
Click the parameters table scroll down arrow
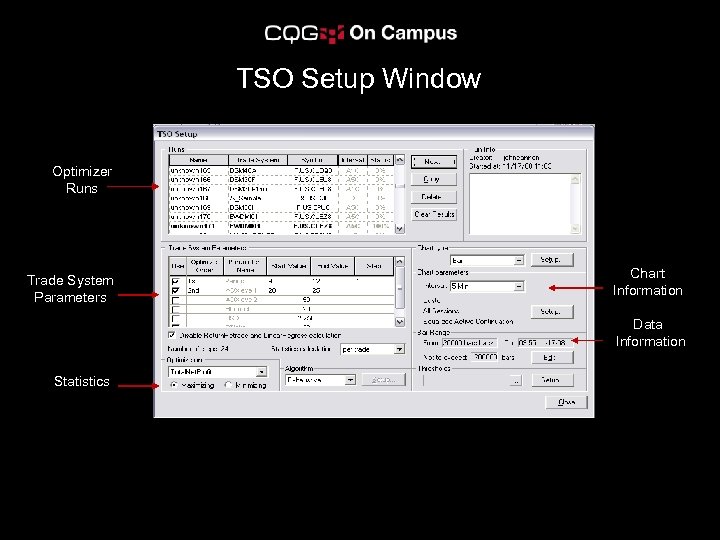[x=399, y=322]
